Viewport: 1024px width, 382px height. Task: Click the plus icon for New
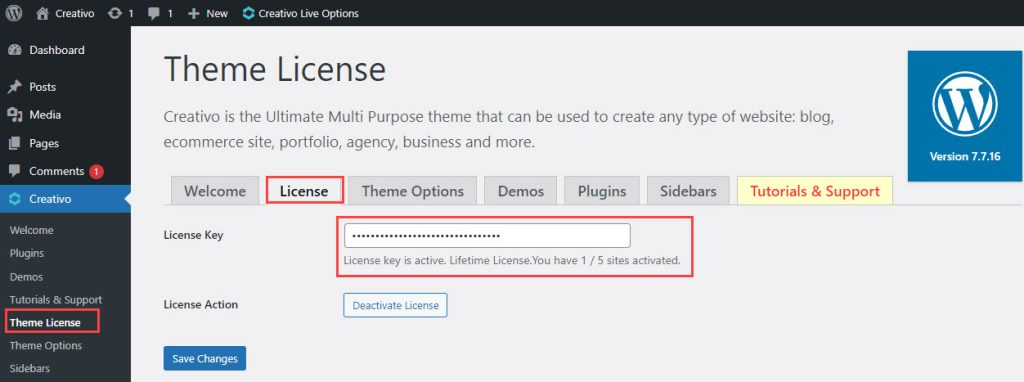point(193,13)
